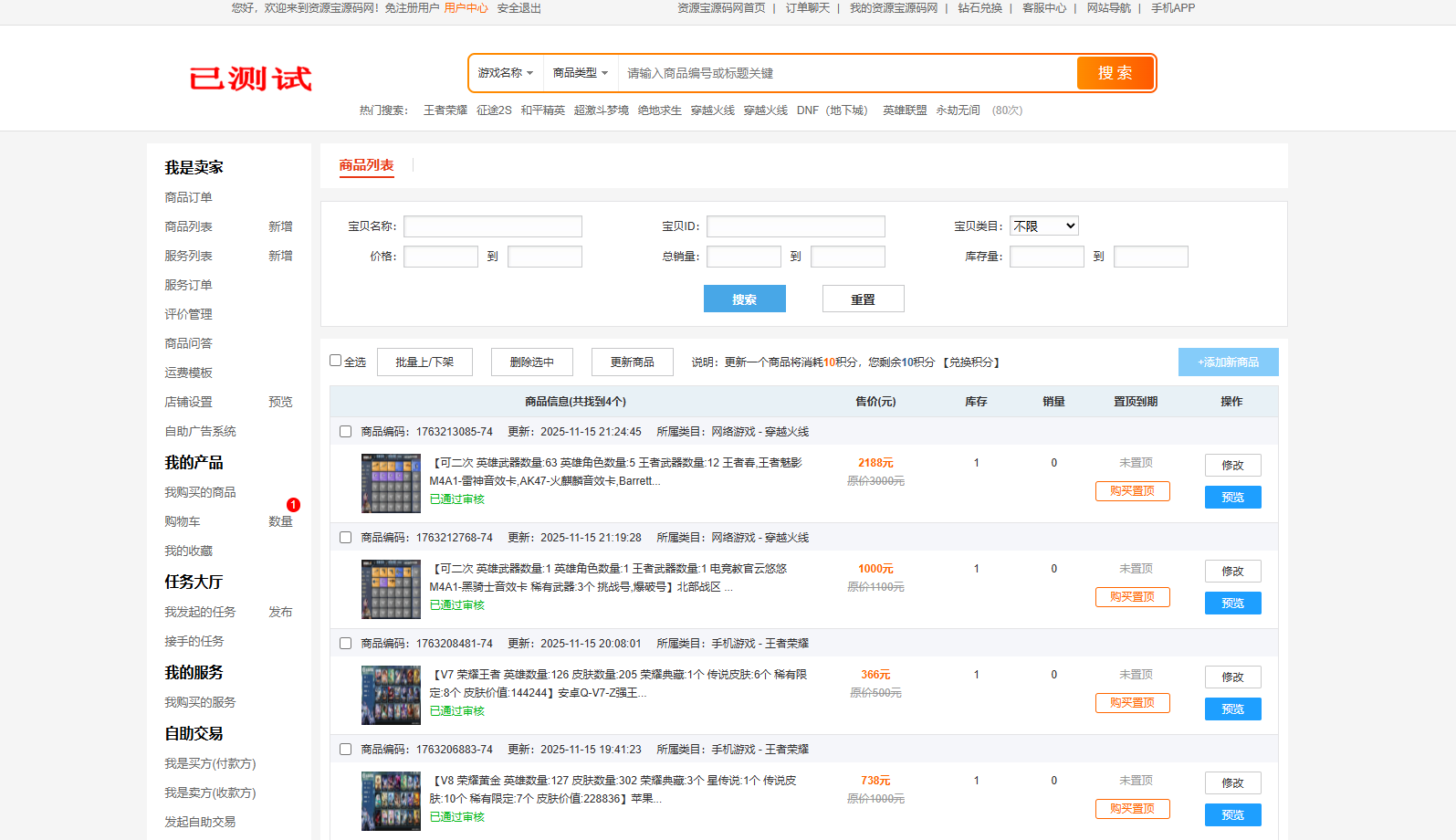Viewport: 1456px width, 840px height.
Task: Go to 评价管理 in the sidebar
Action: coord(188,314)
